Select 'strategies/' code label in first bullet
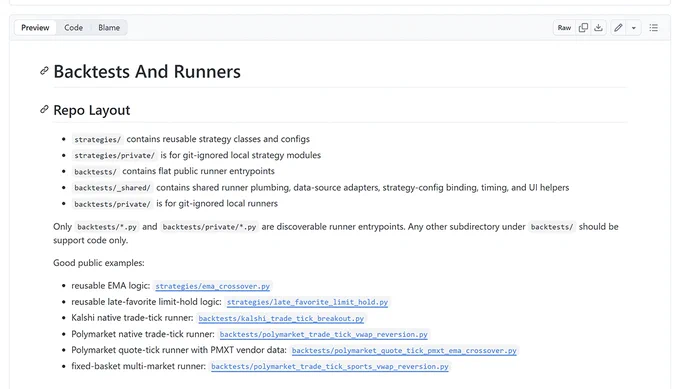Image resolution: width=680 pixels, height=389 pixels. click(x=98, y=140)
